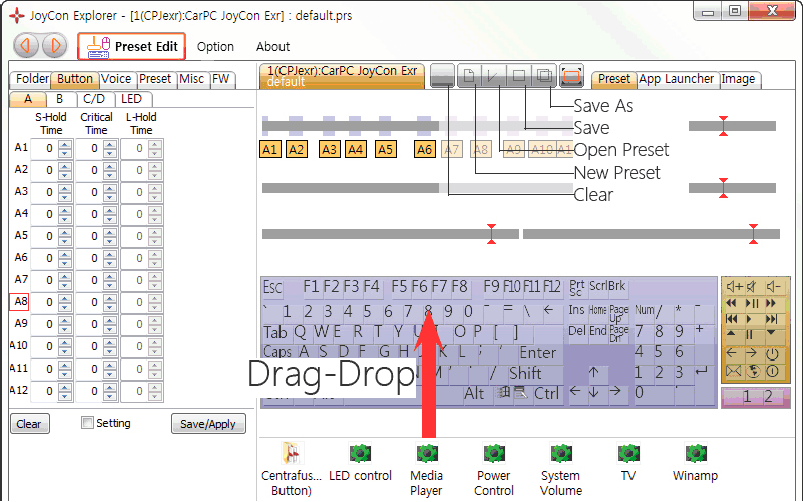Select the B button group tab
The width and height of the screenshot is (803, 502).
tap(59, 99)
